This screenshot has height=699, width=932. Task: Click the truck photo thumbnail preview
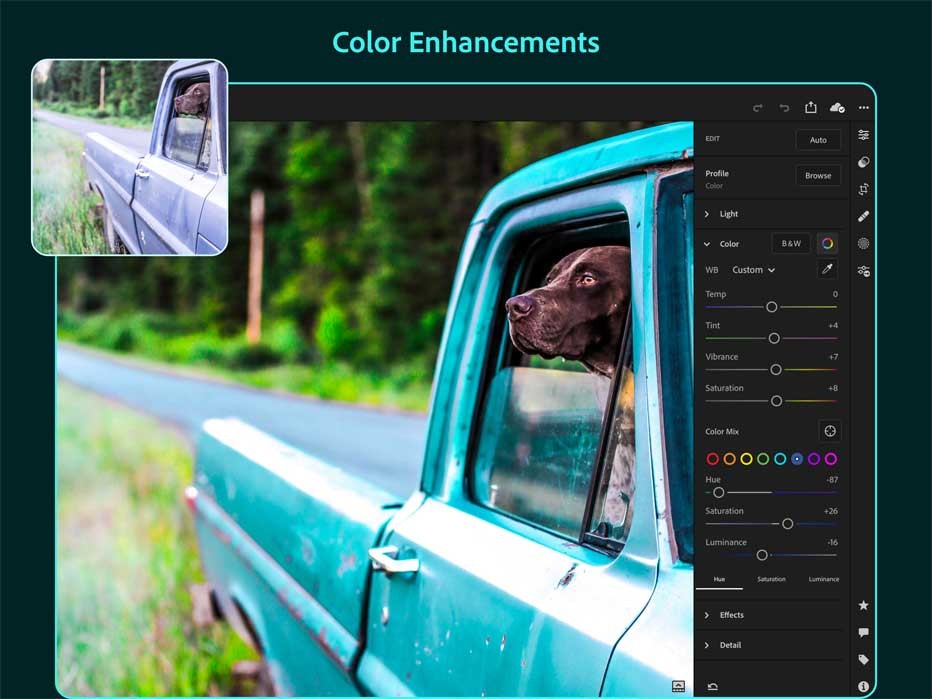129,155
